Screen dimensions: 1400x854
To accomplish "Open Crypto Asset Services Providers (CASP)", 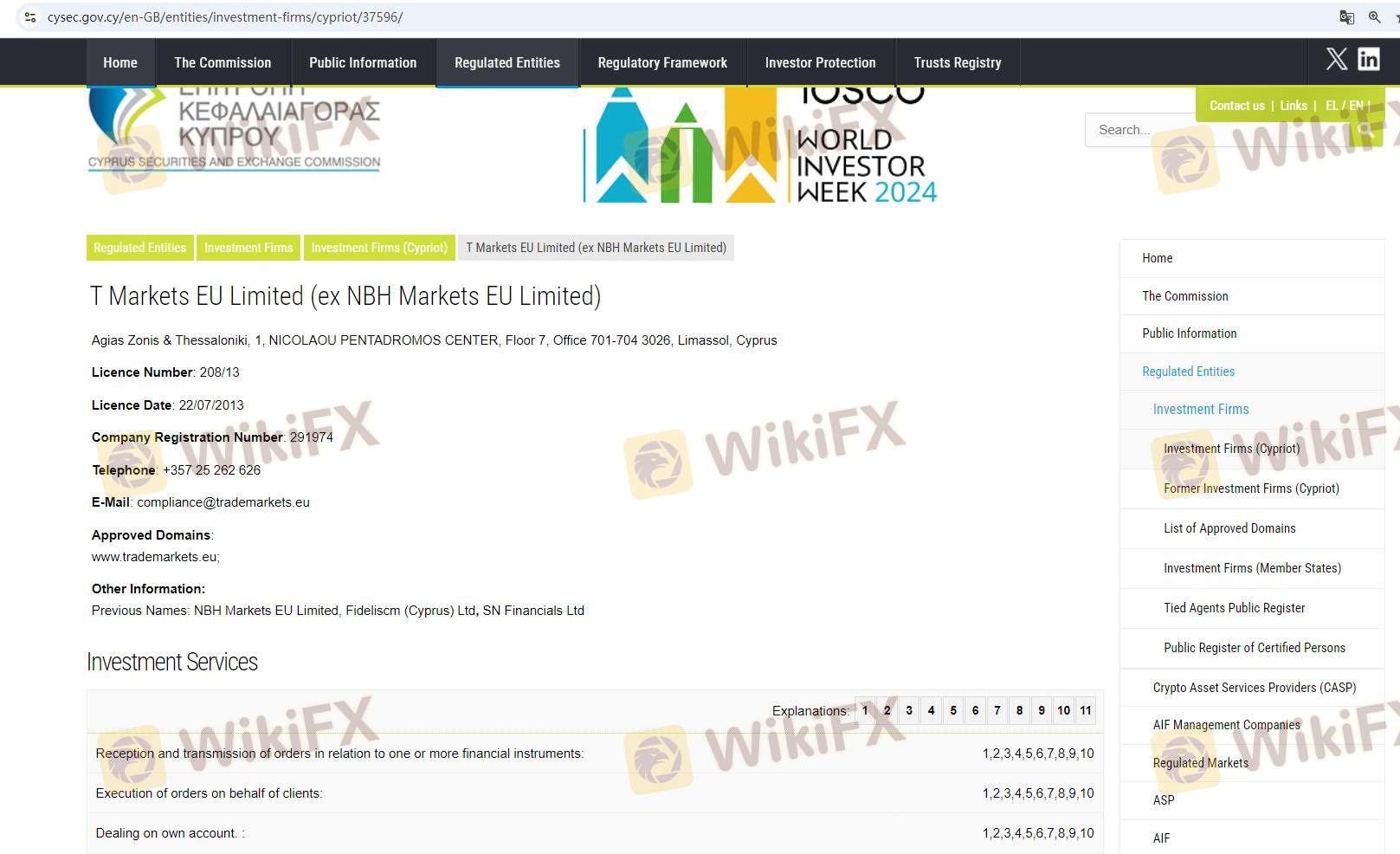I will (x=1252, y=688).
